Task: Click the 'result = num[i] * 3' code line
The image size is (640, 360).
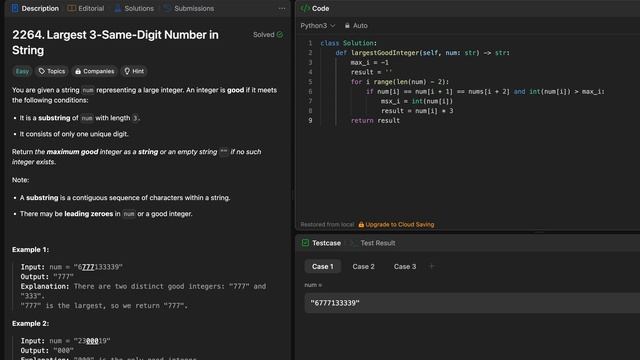Action: [417, 111]
